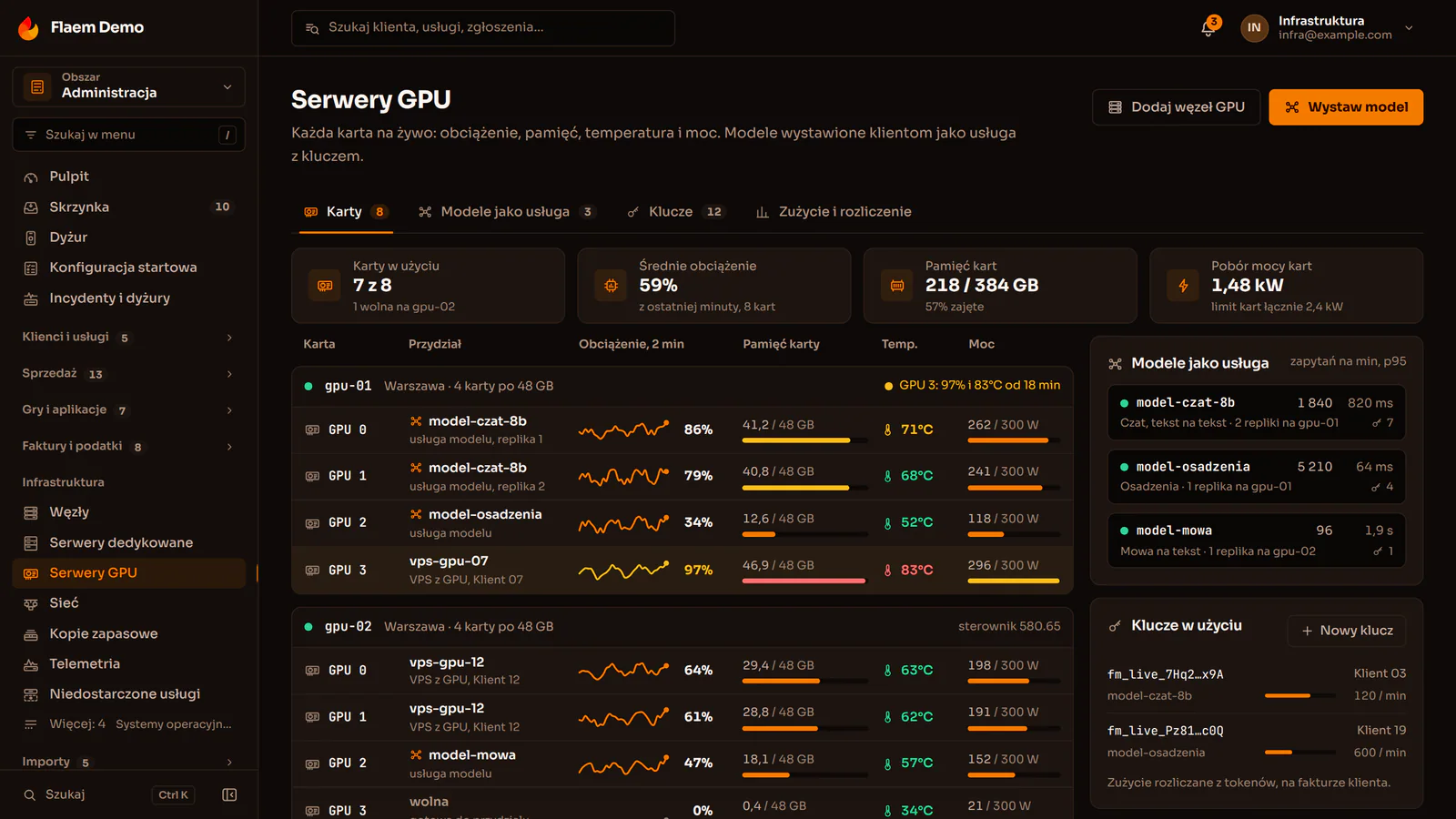The width and height of the screenshot is (1456, 819).
Task: Open the model-osadzenia service card
Action: coord(1257,476)
